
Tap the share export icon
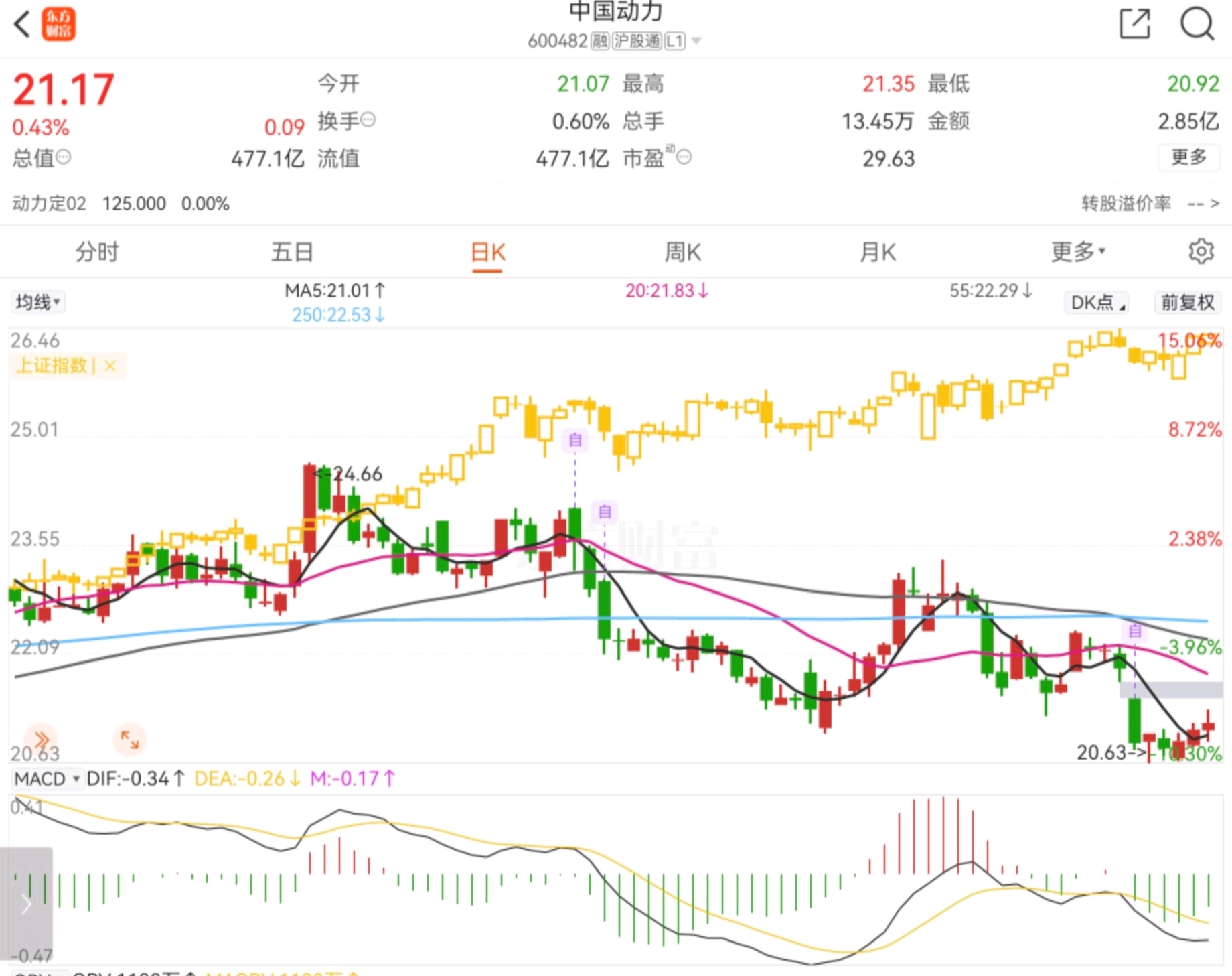click(x=1135, y=24)
